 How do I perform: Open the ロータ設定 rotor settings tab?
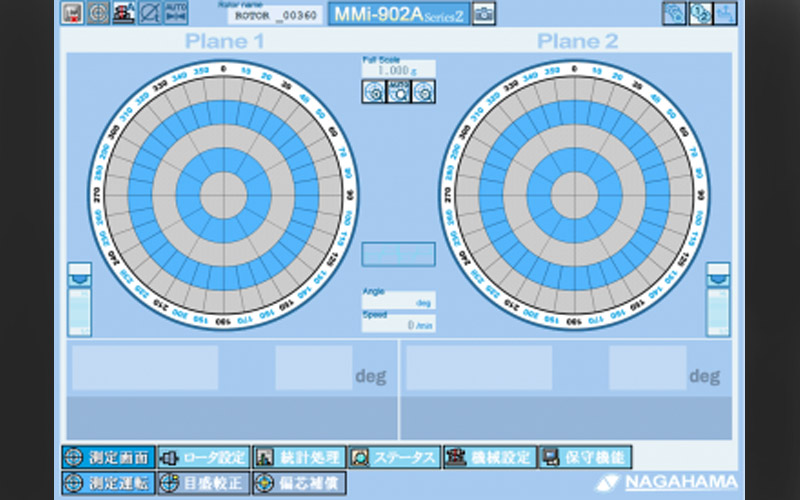click(x=203, y=457)
